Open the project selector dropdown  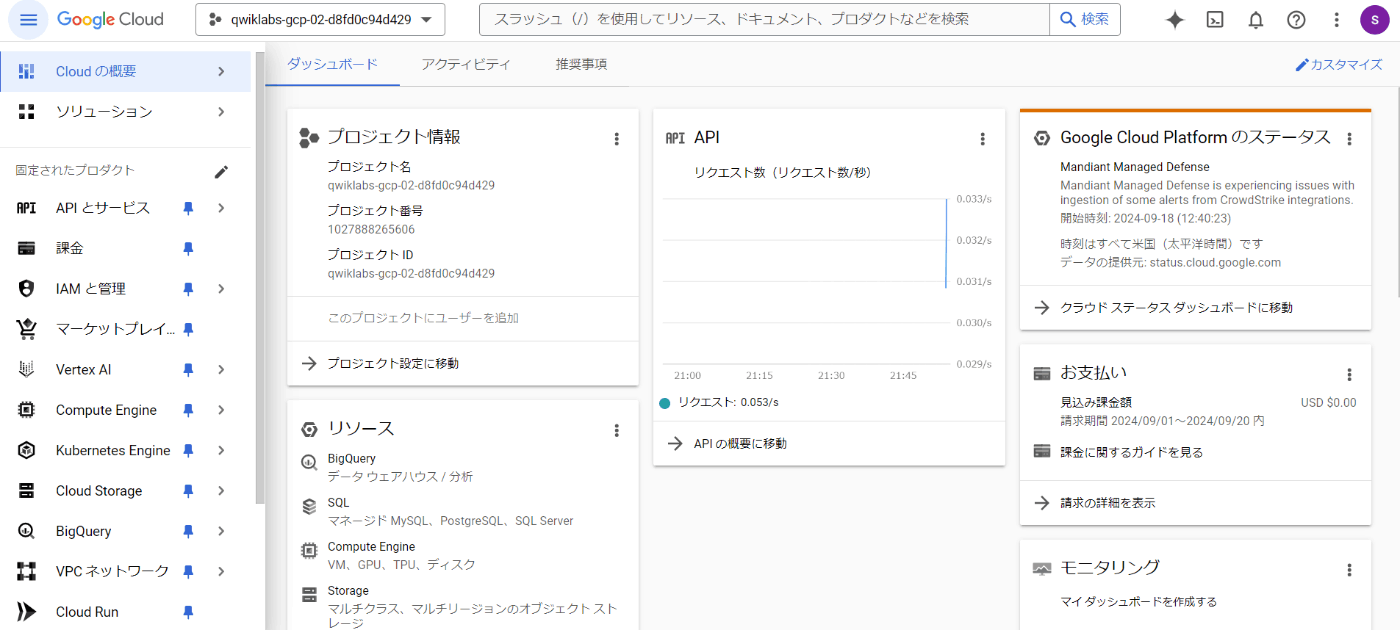click(320, 19)
